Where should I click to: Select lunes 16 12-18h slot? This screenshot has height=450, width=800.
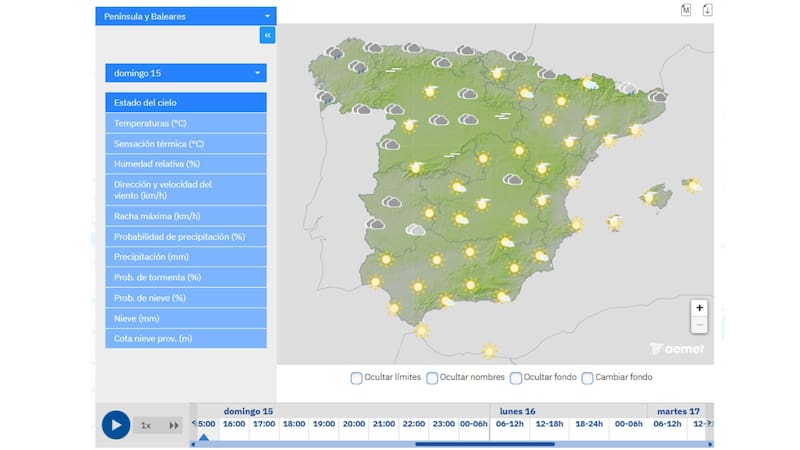point(549,424)
